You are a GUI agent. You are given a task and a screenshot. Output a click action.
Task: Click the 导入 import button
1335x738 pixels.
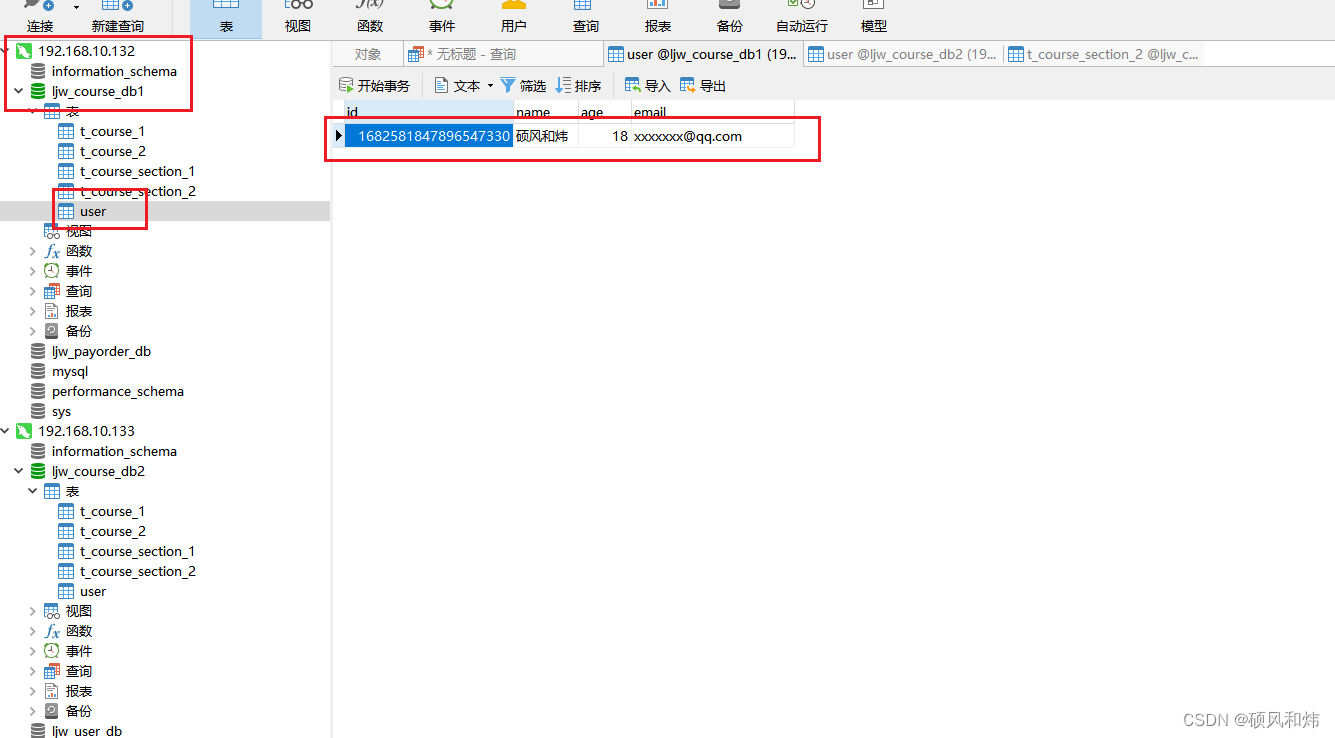pyautogui.click(x=648, y=86)
